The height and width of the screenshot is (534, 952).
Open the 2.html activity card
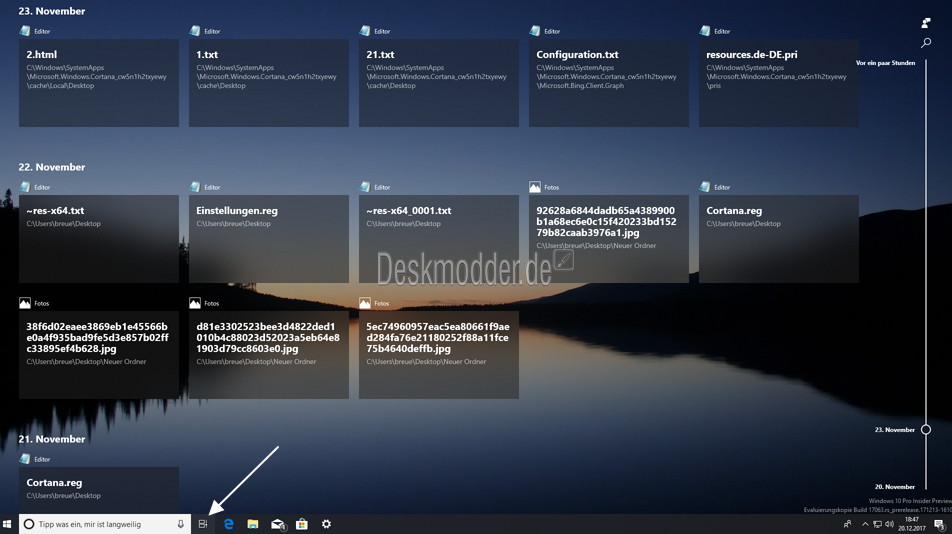[x=99, y=82]
